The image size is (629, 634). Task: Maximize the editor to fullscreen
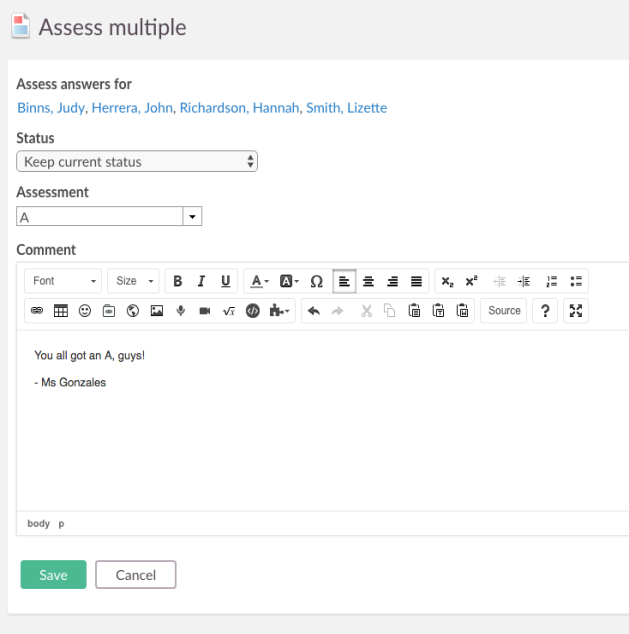coord(575,311)
